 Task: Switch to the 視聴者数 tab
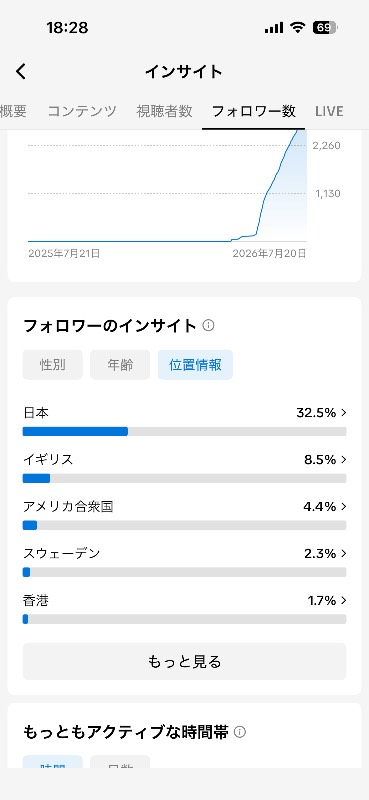(x=164, y=111)
